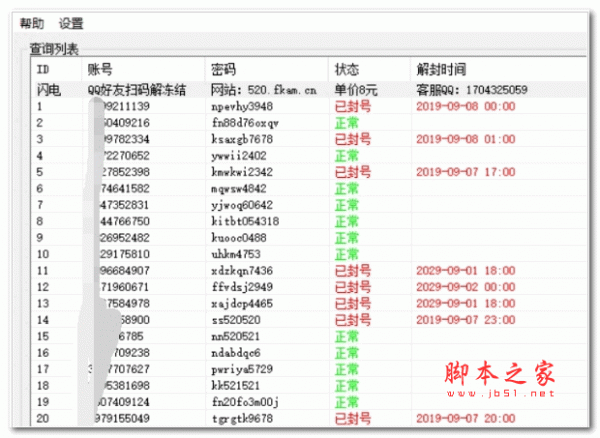Select the 单价8元 cell
Image resolution: width=600 pixels, height=438 pixels.
356,90
